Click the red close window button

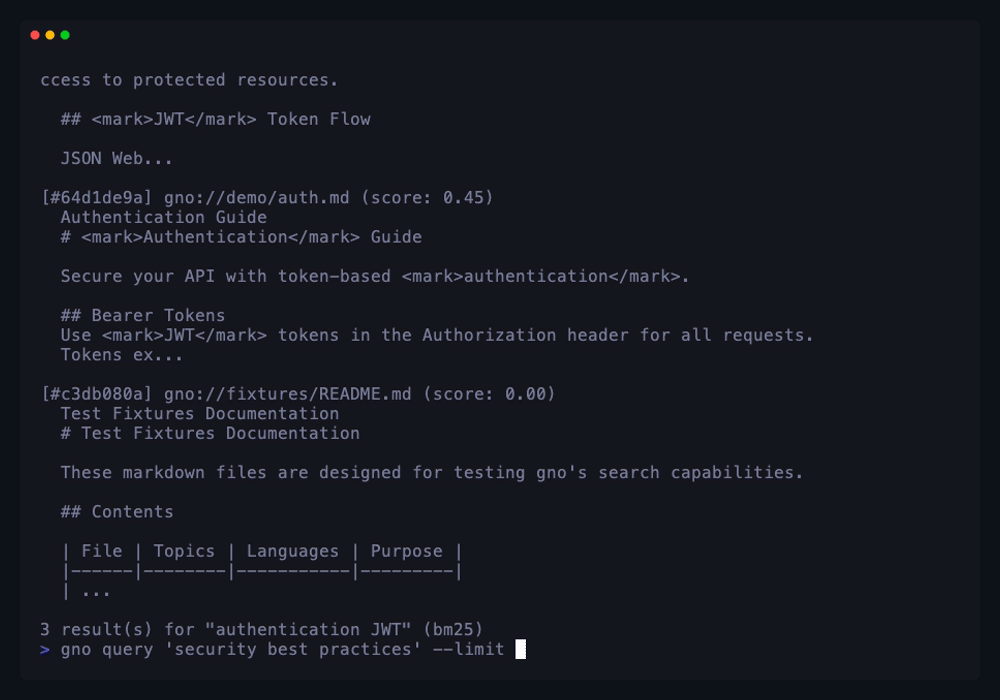pyautogui.click(x=35, y=35)
